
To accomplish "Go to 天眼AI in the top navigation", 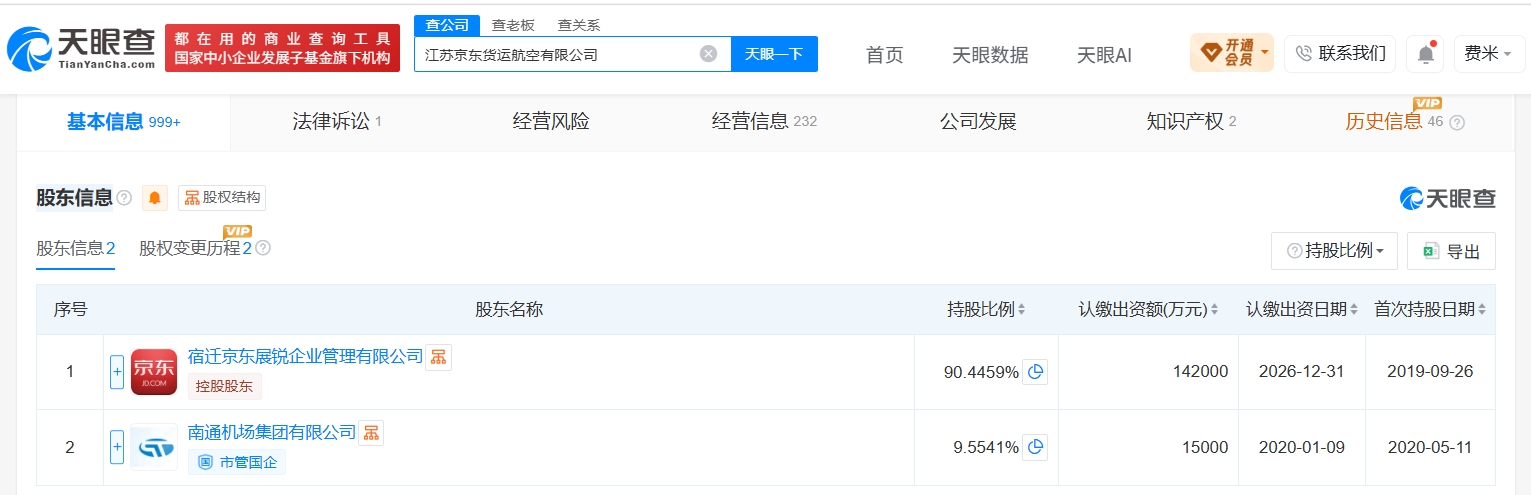I will [1104, 55].
